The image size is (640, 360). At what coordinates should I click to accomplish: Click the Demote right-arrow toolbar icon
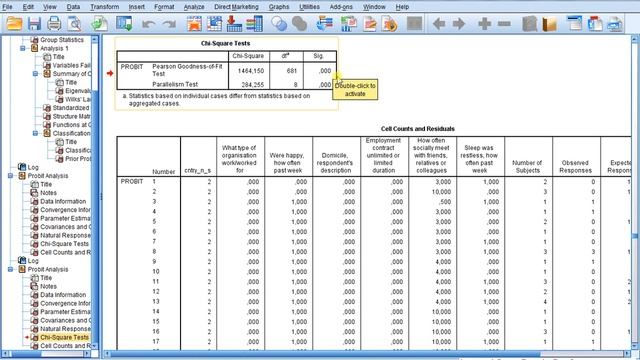(x=459, y=24)
